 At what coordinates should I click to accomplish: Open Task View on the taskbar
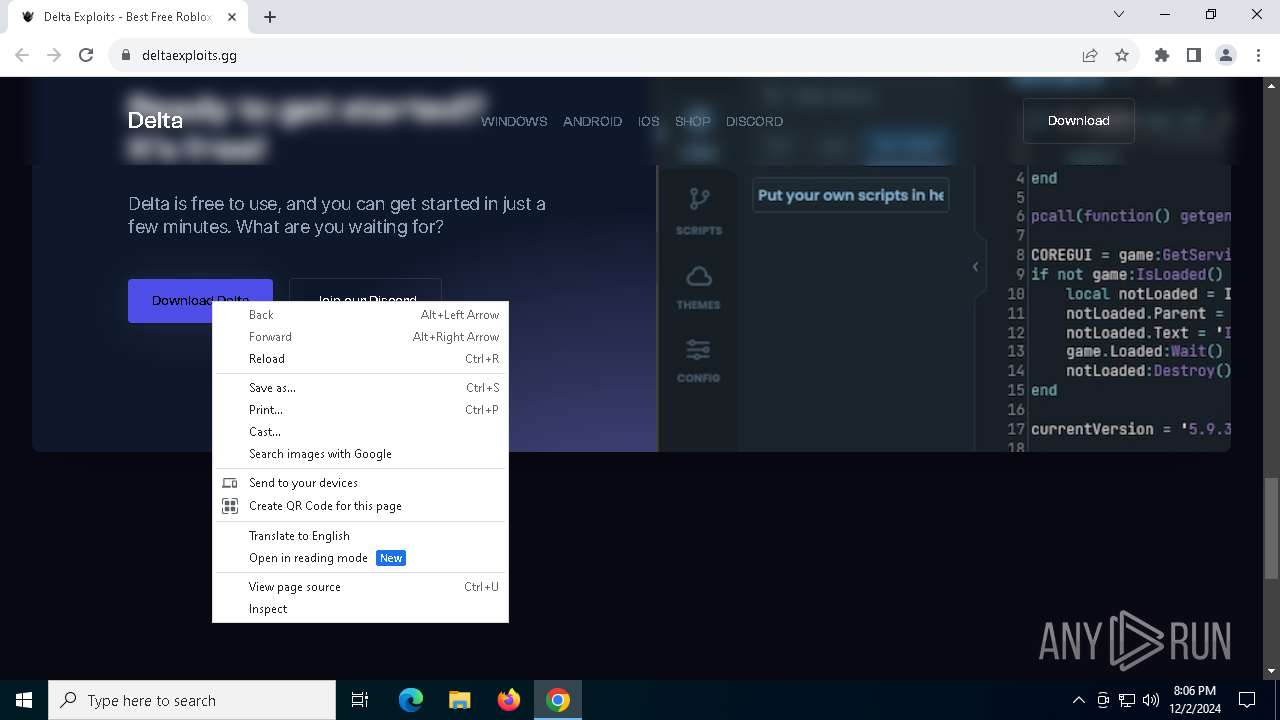click(x=360, y=700)
